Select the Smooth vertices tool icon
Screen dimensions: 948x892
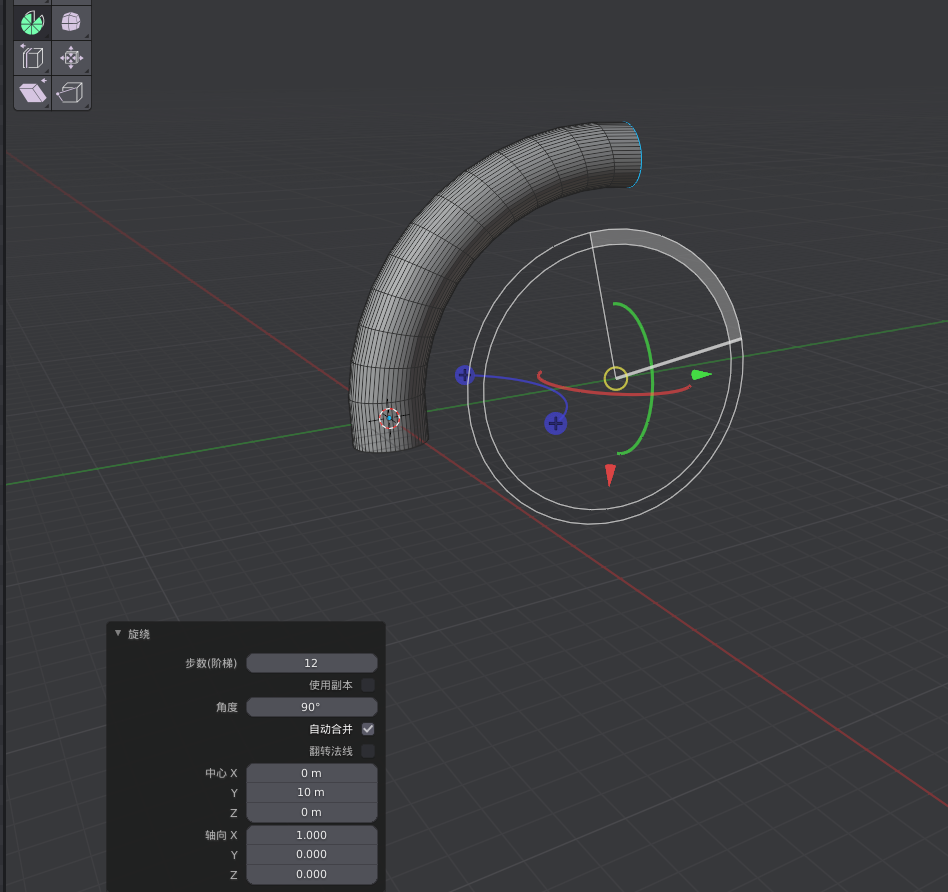[x=71, y=23]
